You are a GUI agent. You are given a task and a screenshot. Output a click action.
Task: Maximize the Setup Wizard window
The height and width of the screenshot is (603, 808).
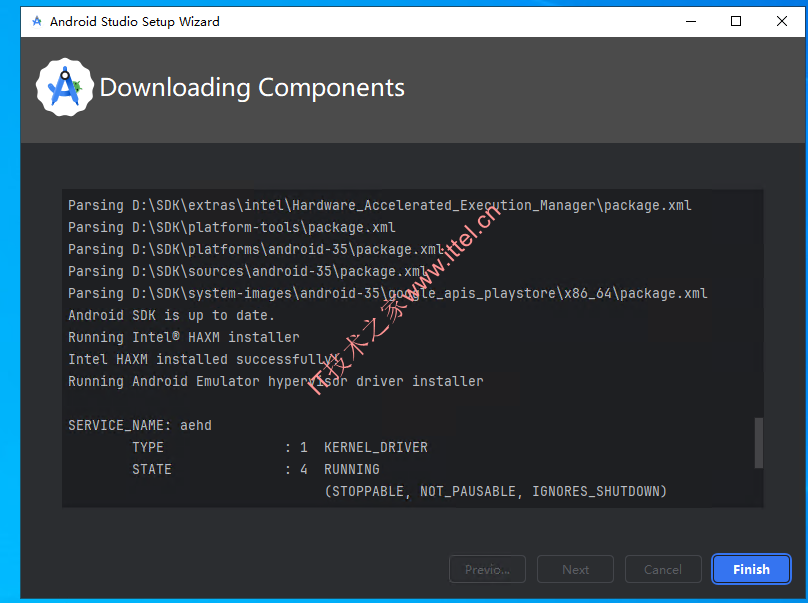coord(736,21)
